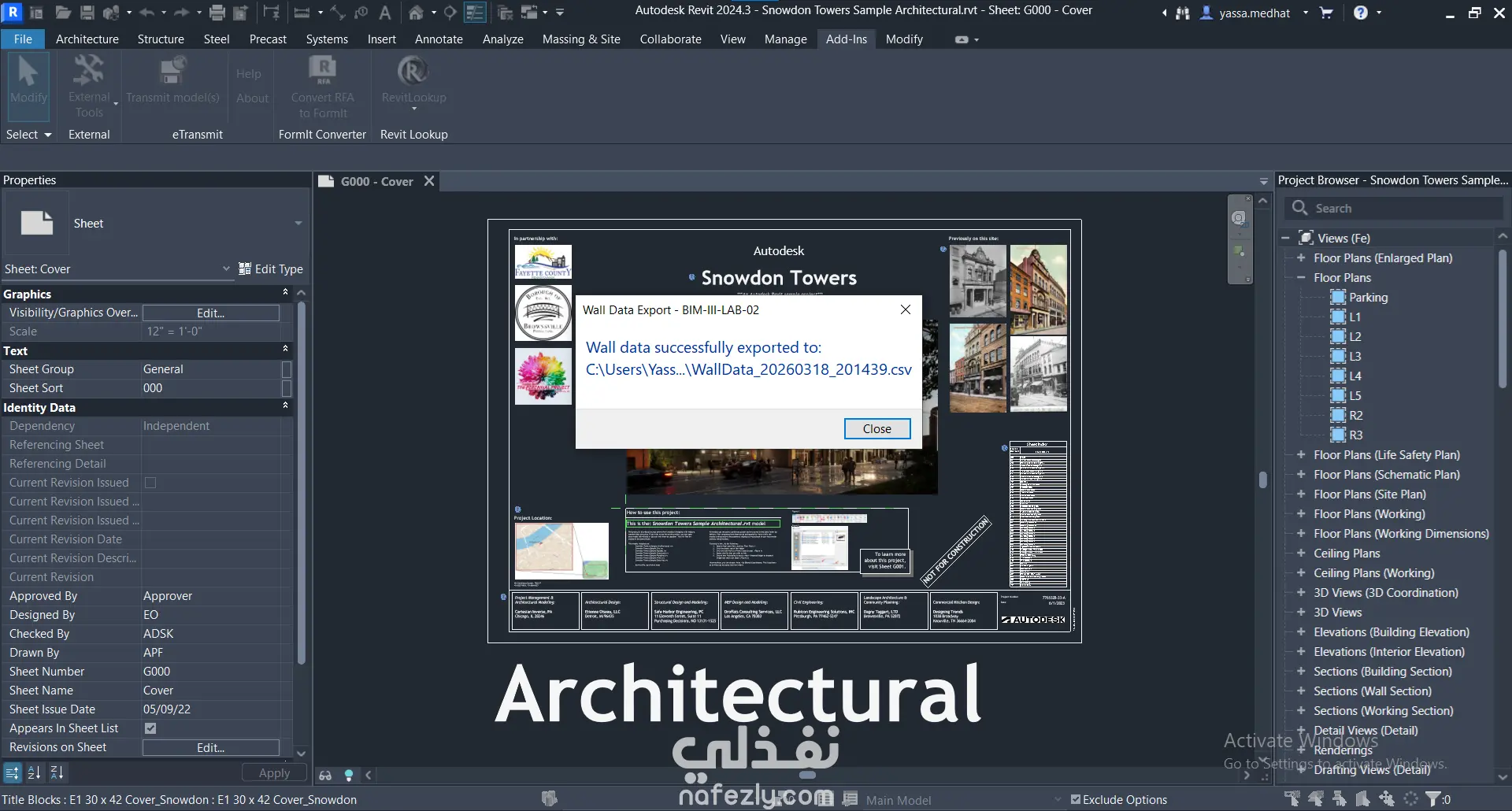Click the sort A to Z icon in Properties
Viewport: 1512px width, 811px height.
[34, 773]
